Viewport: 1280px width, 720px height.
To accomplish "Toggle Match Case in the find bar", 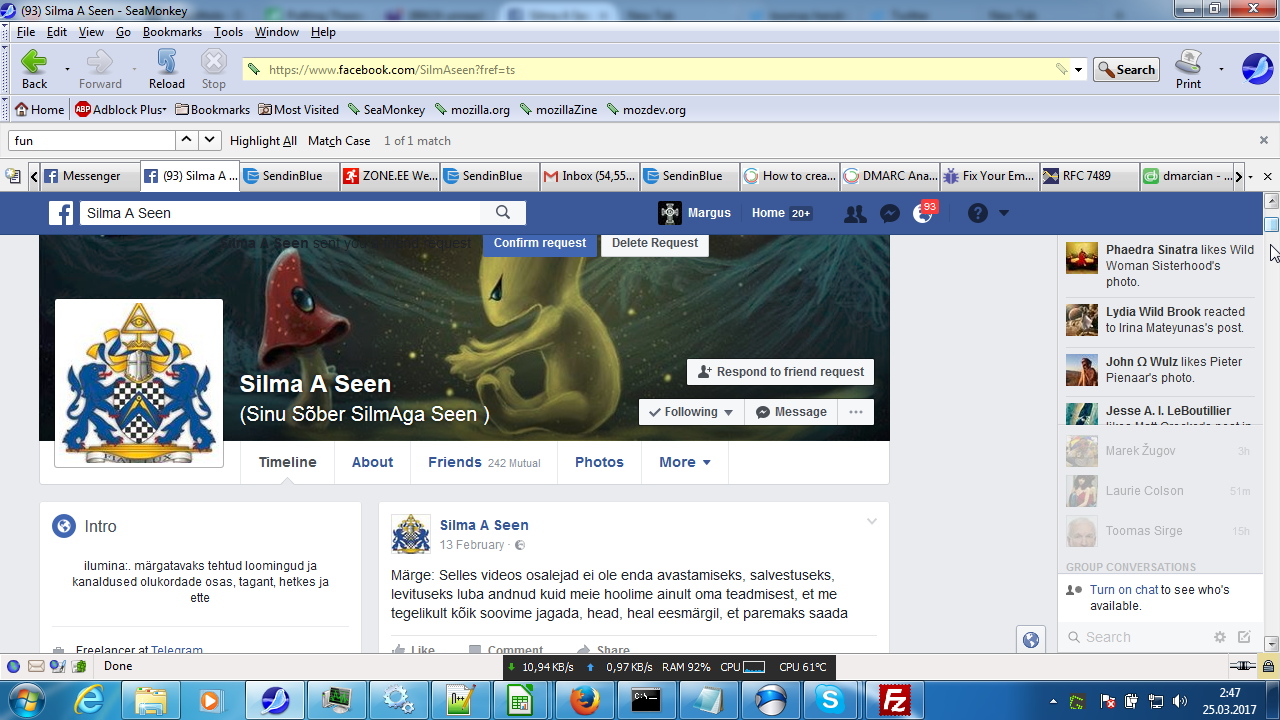I will tap(339, 141).
